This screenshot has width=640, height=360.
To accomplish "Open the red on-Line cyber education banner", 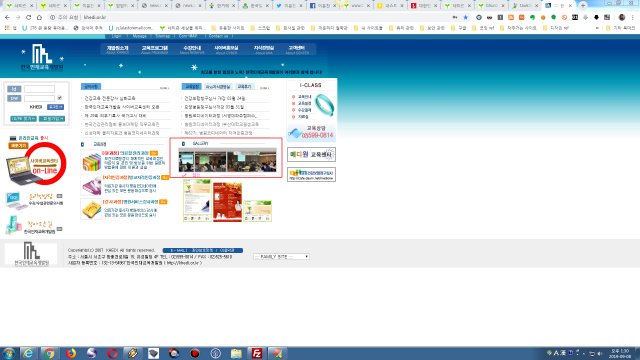I will (x=45, y=164).
